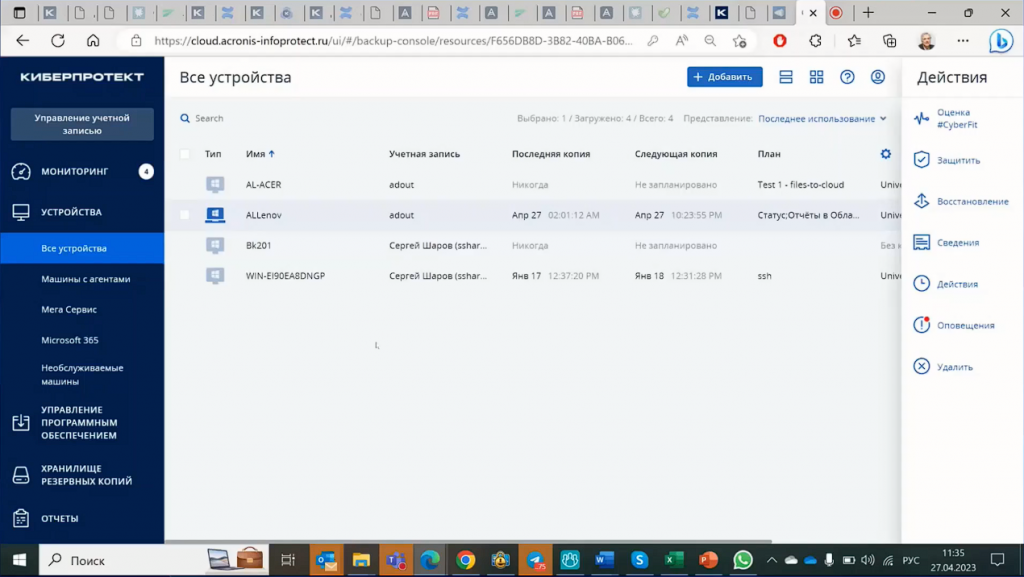Select the WIN-EI90EA8DNGP device name
The width and height of the screenshot is (1024, 577).
285,275
